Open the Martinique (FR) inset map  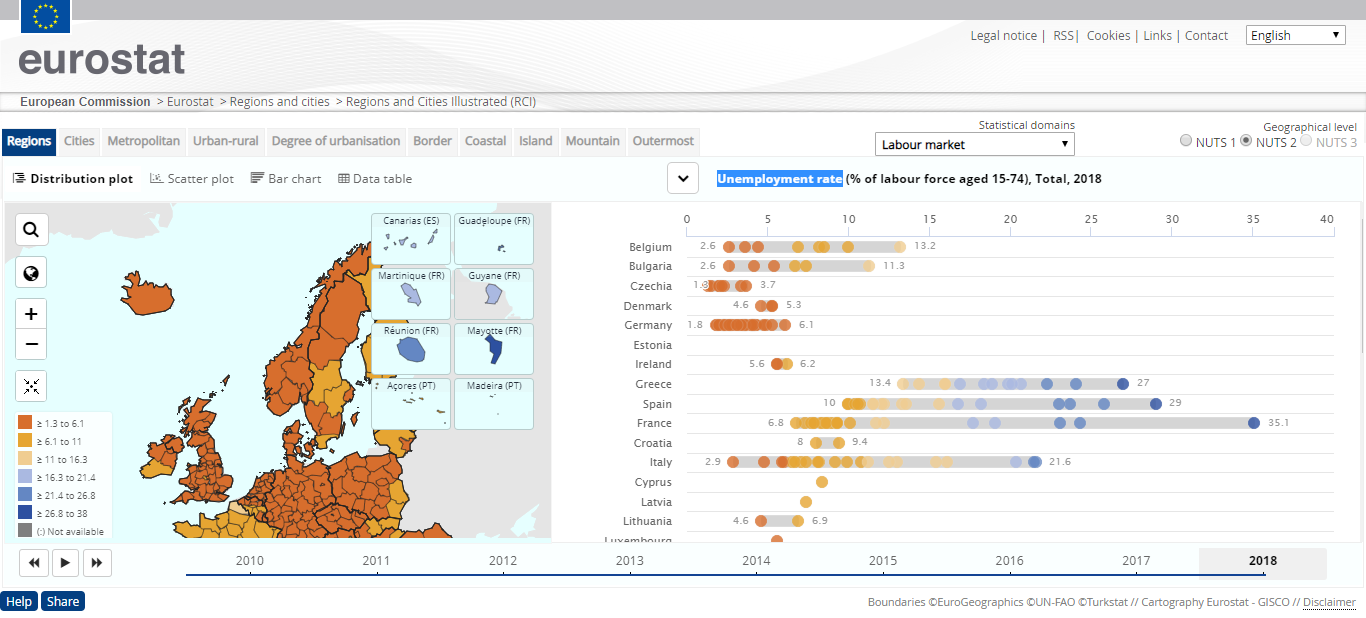click(x=411, y=294)
